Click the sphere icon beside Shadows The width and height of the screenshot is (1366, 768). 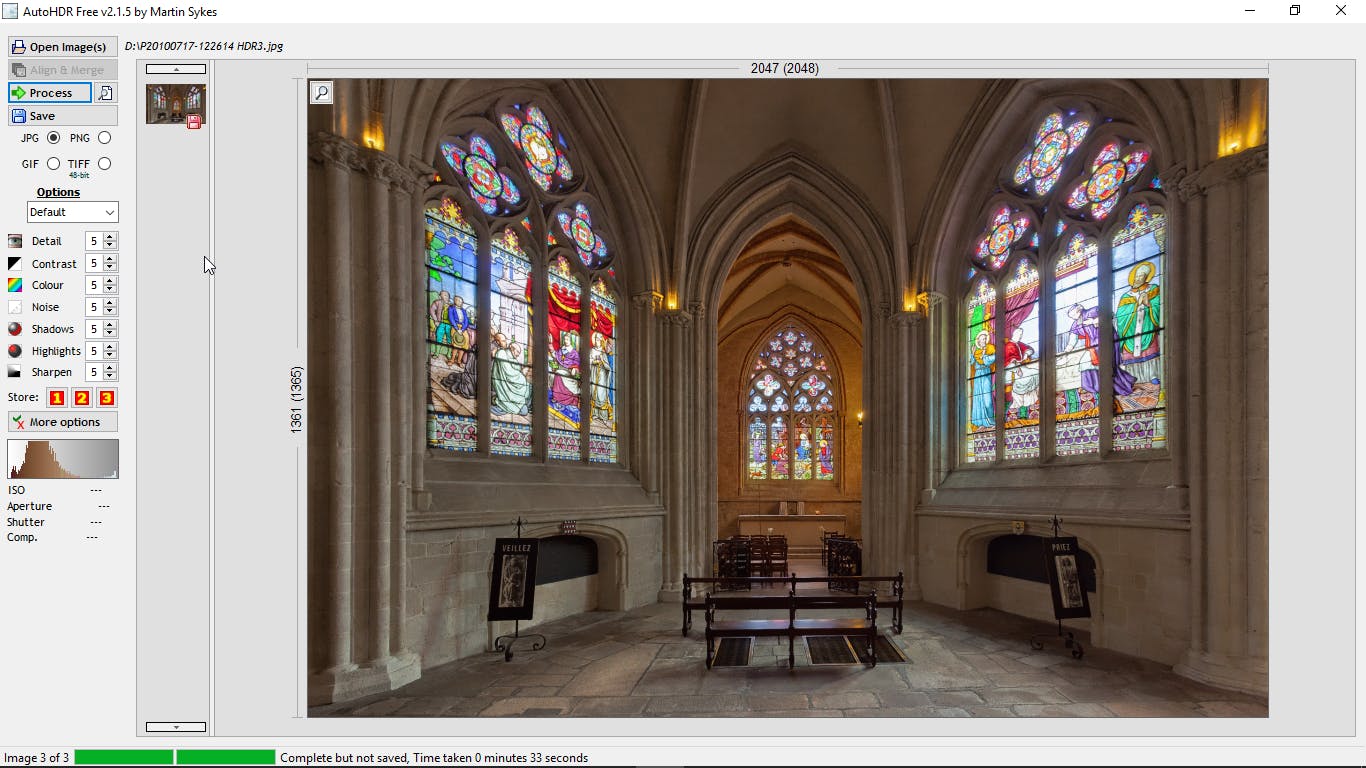pyautogui.click(x=15, y=329)
